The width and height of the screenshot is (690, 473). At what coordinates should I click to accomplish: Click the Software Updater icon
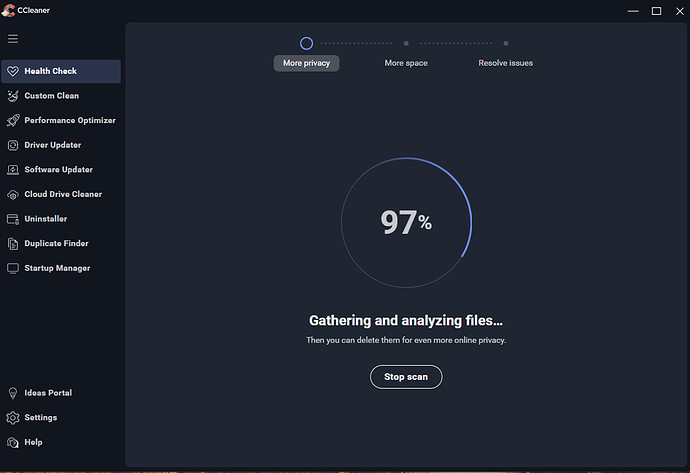[x=13, y=170]
